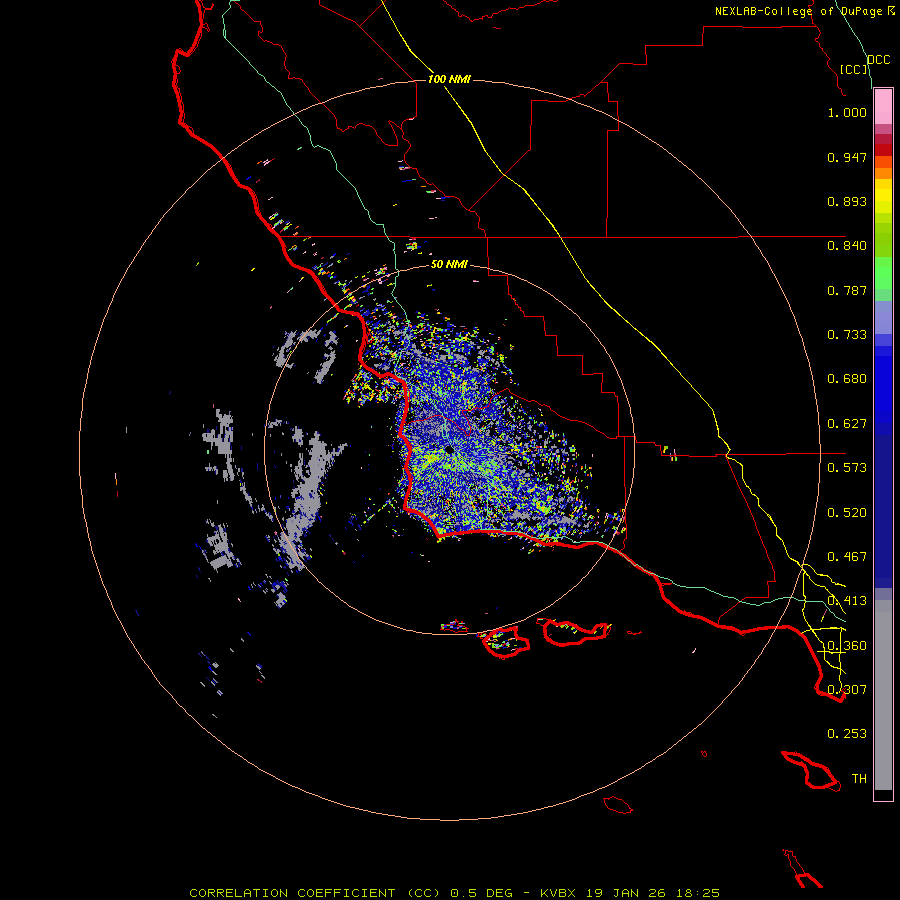
Task: Select the 0.413 scale value
Action: (x=847, y=601)
